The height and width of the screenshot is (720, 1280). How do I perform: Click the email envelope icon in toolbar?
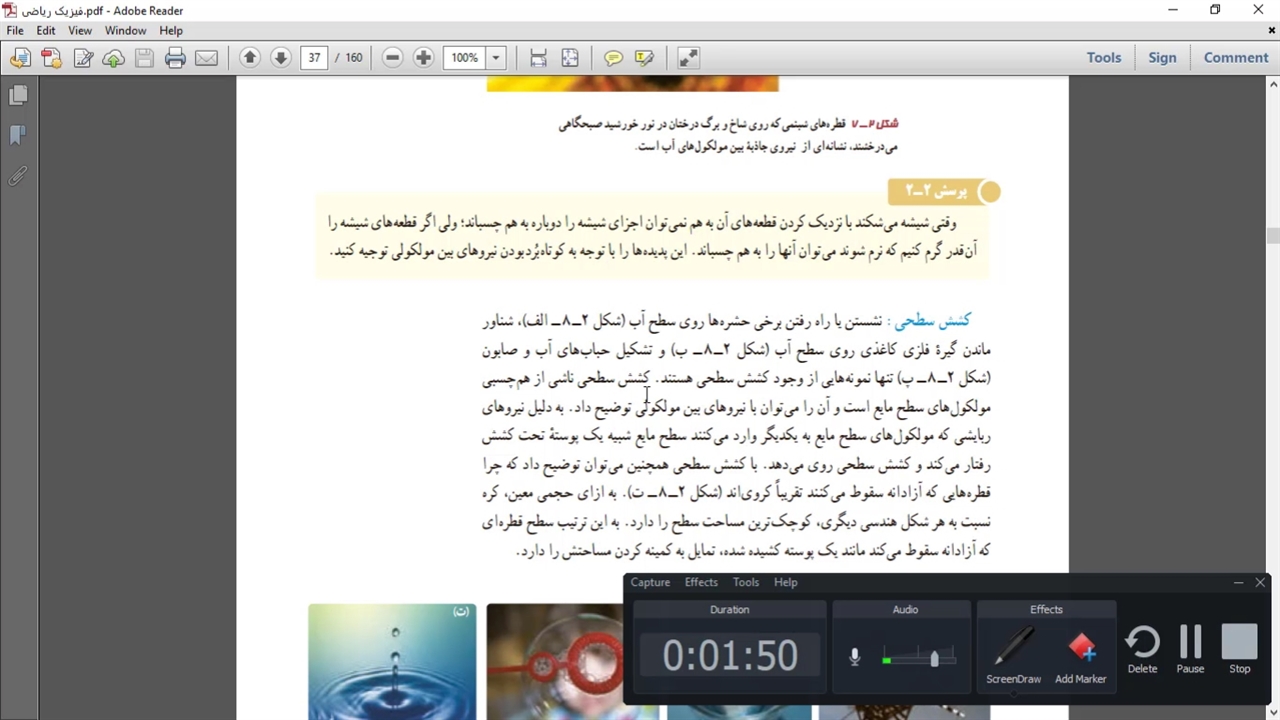click(x=206, y=58)
